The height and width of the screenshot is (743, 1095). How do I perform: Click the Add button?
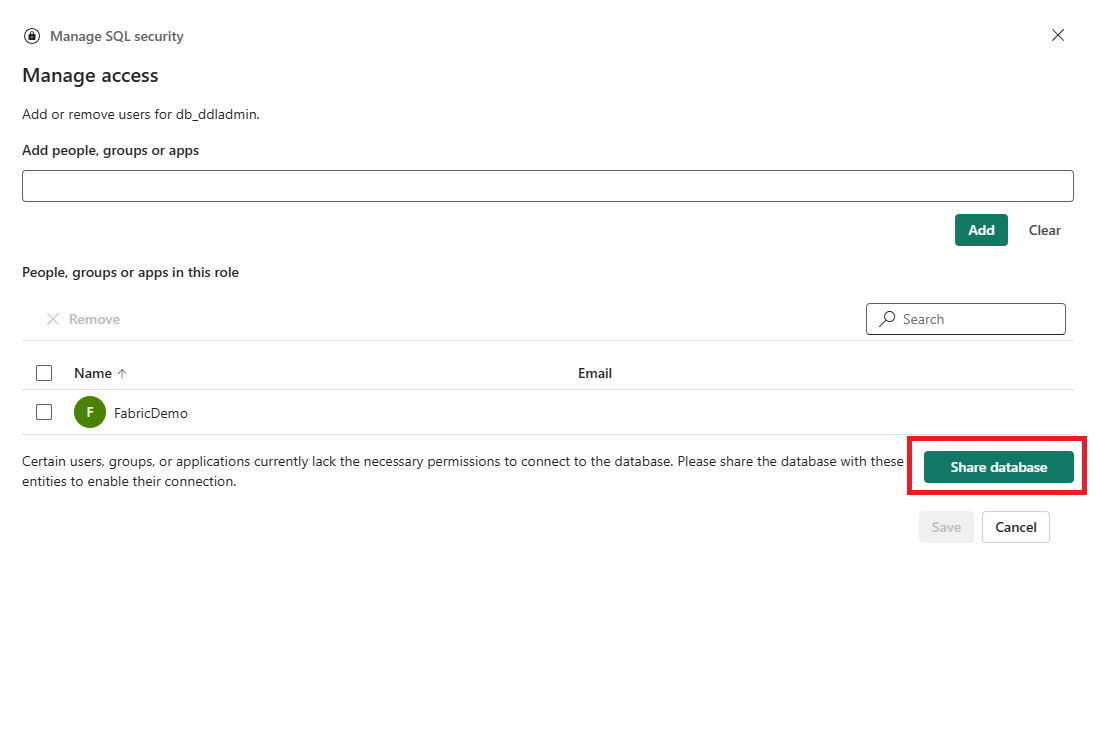(x=981, y=229)
